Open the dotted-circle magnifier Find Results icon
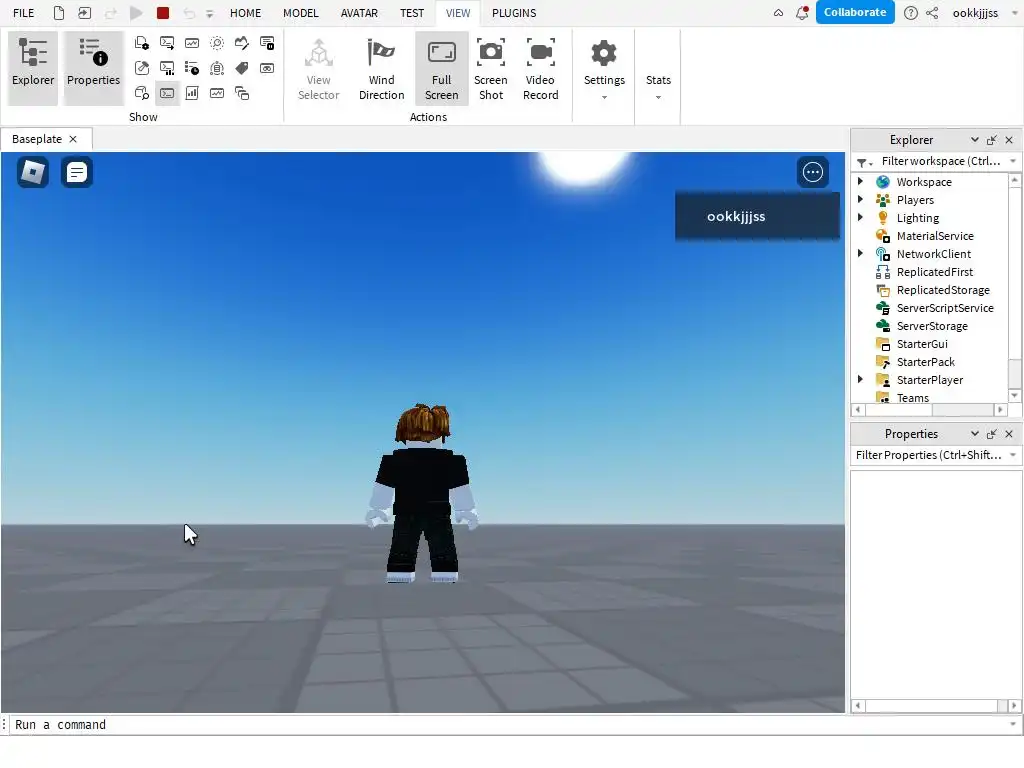The height and width of the screenshot is (768, 1024). point(217,43)
